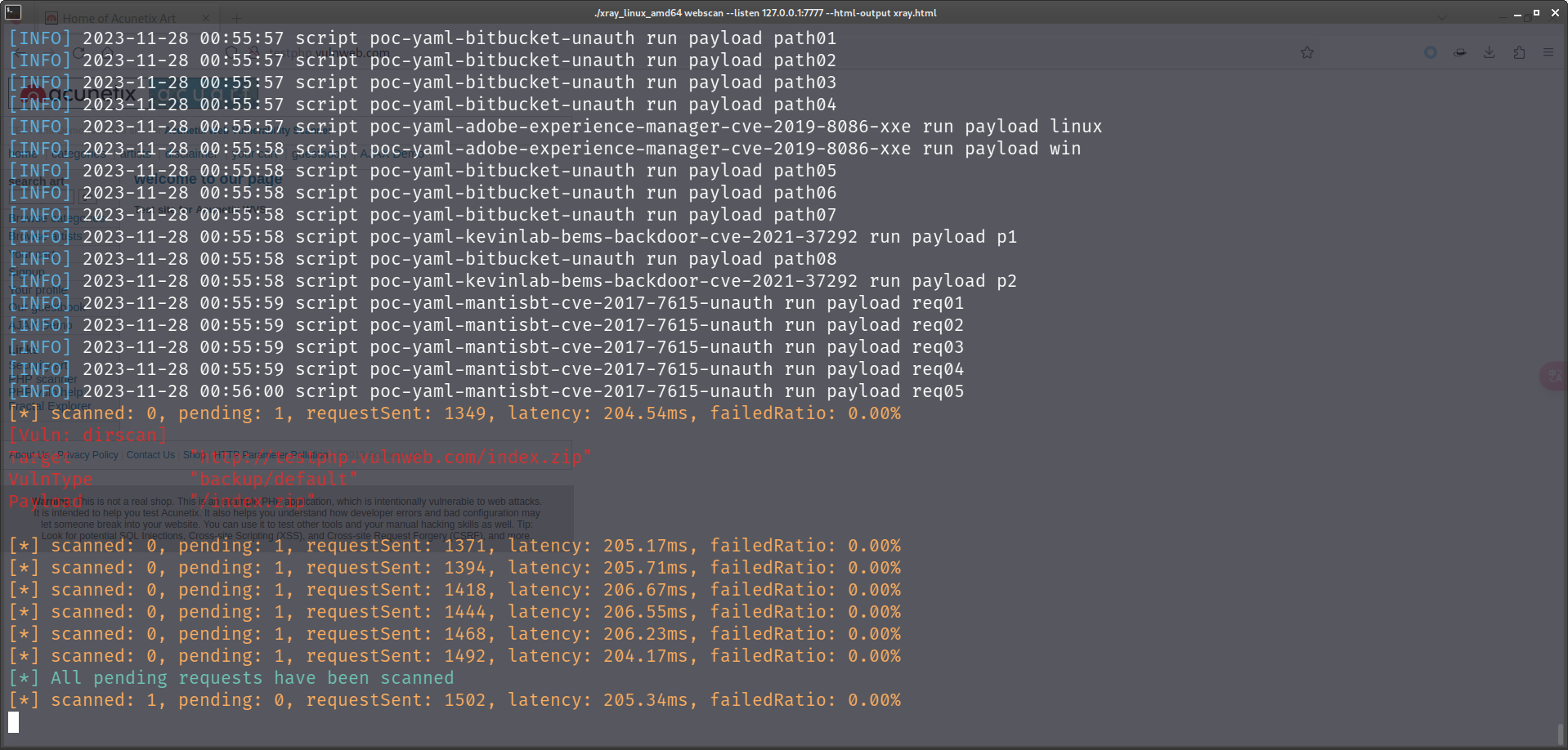Open the Contact Us link on the webpage

click(x=150, y=455)
